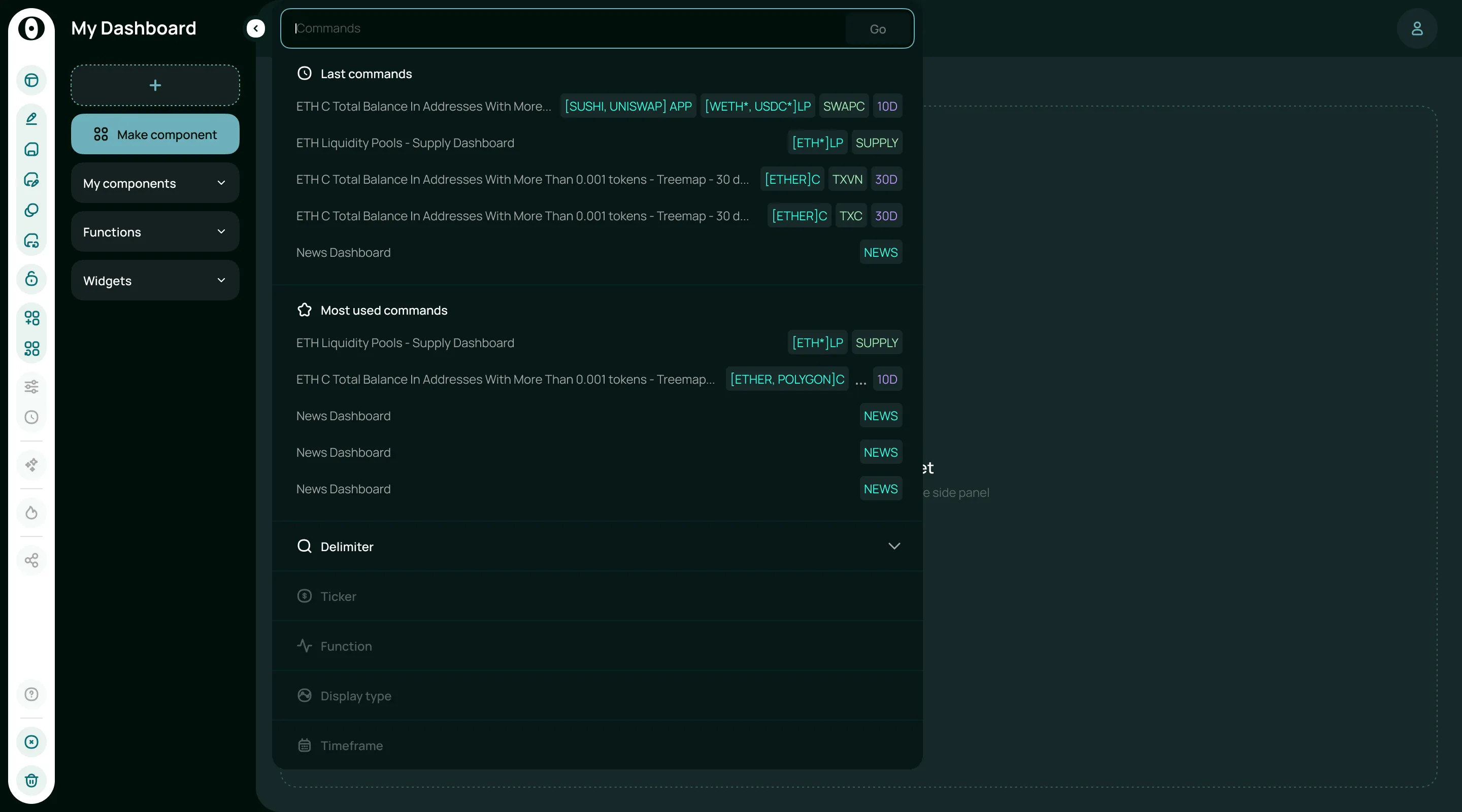Image resolution: width=1462 pixels, height=812 pixels.
Task: Expand the Functions dropdown
Action: 155,232
